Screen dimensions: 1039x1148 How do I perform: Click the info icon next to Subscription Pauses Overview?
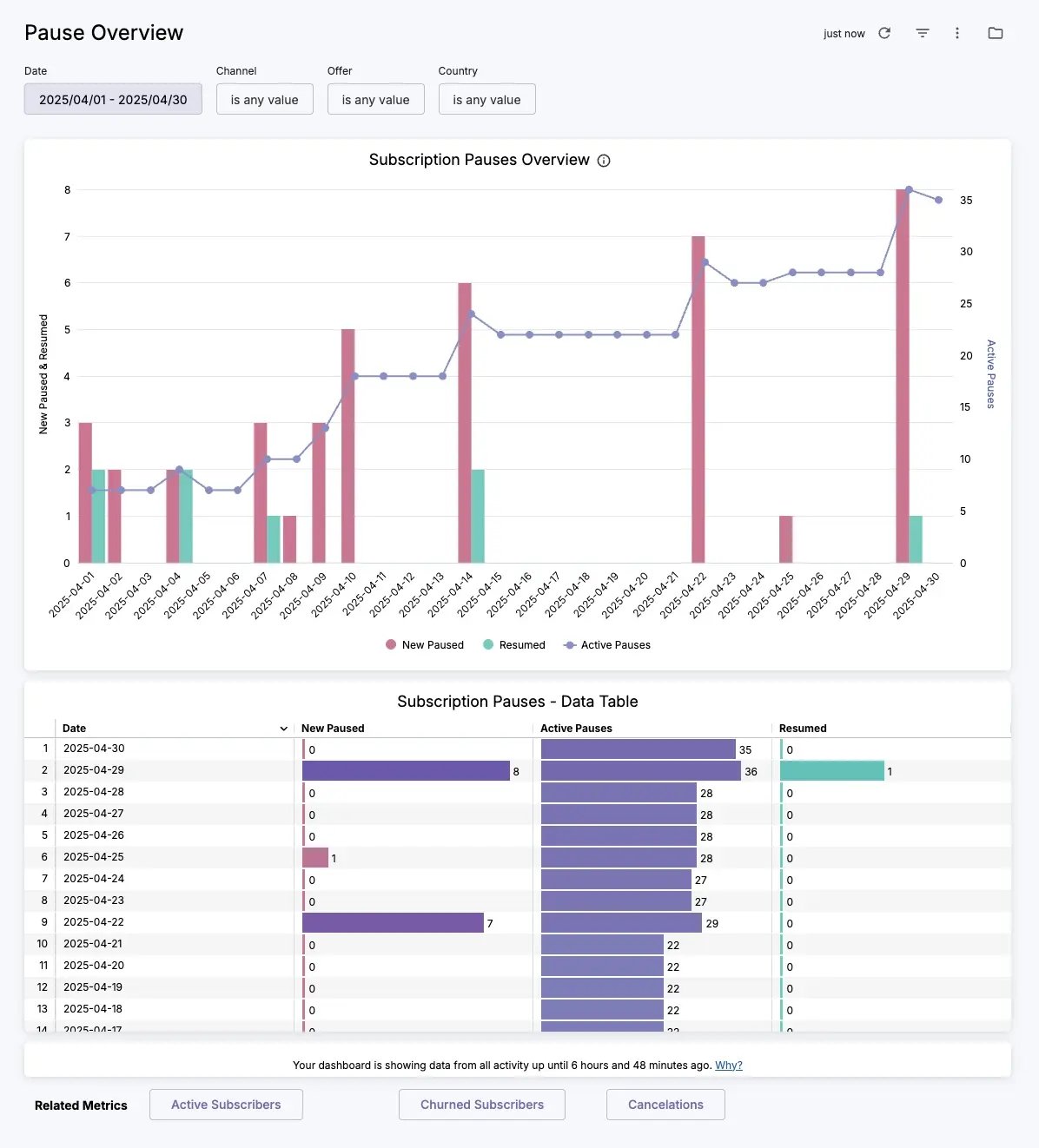(x=604, y=160)
